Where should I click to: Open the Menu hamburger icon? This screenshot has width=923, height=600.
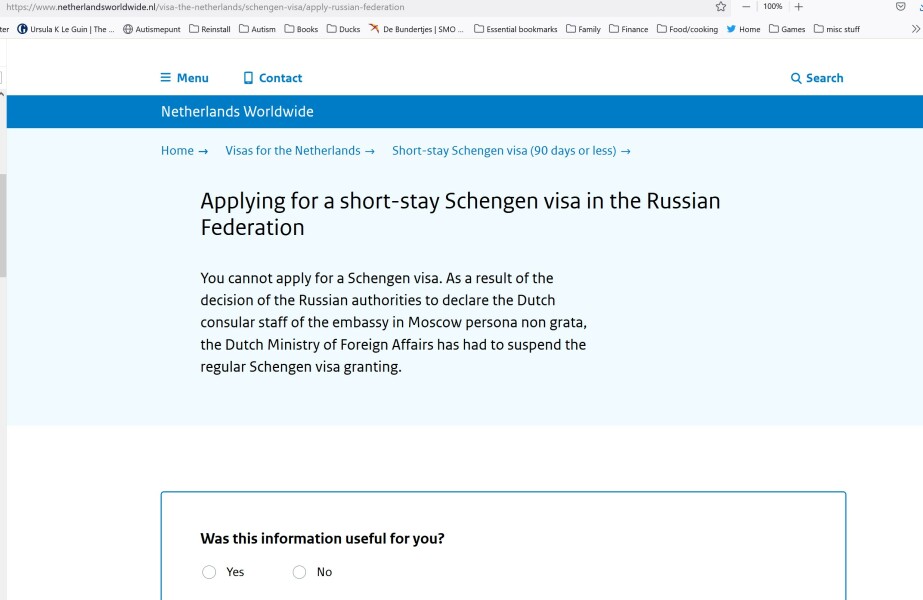tap(166, 78)
